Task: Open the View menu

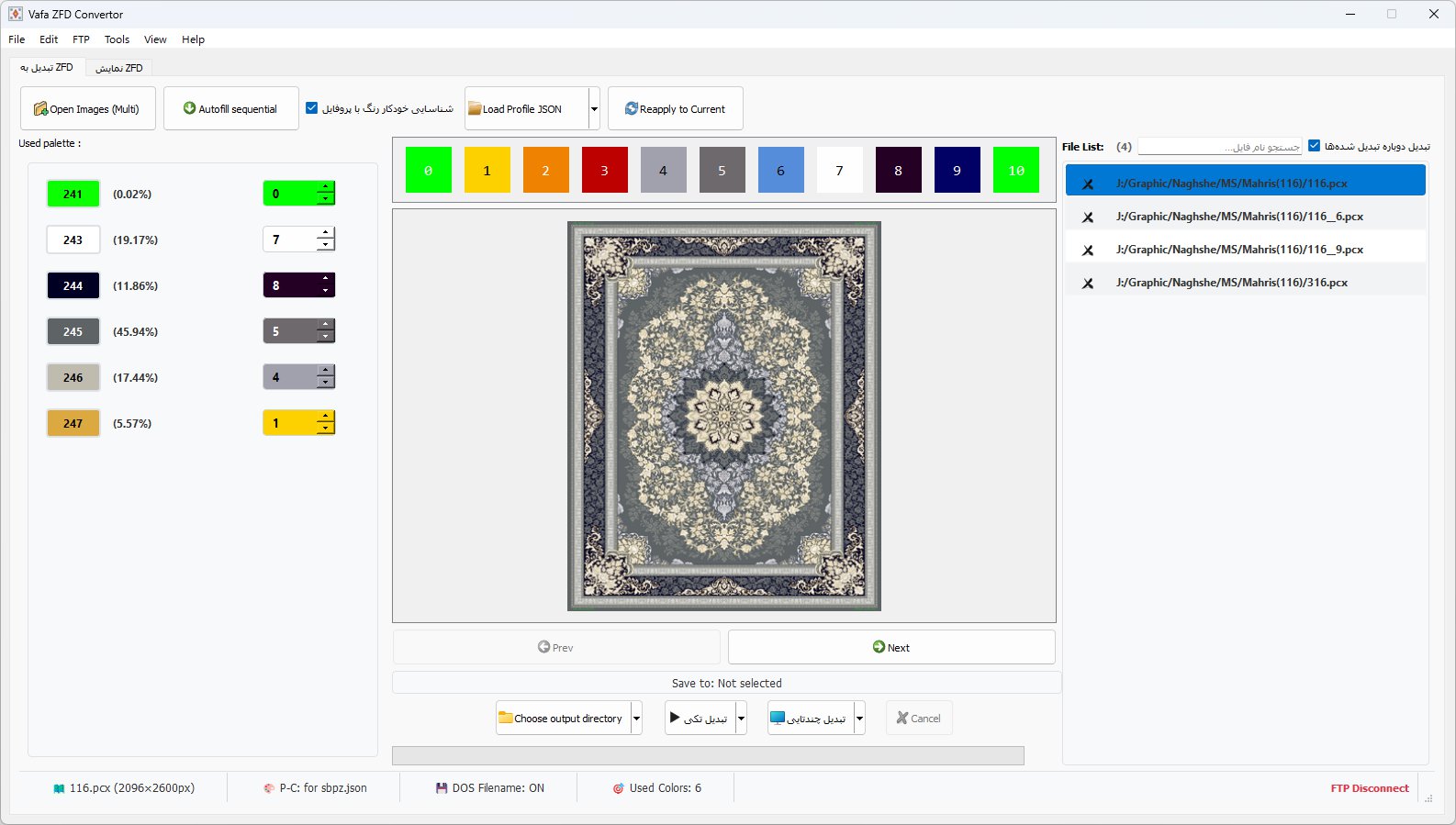Action: (155, 39)
